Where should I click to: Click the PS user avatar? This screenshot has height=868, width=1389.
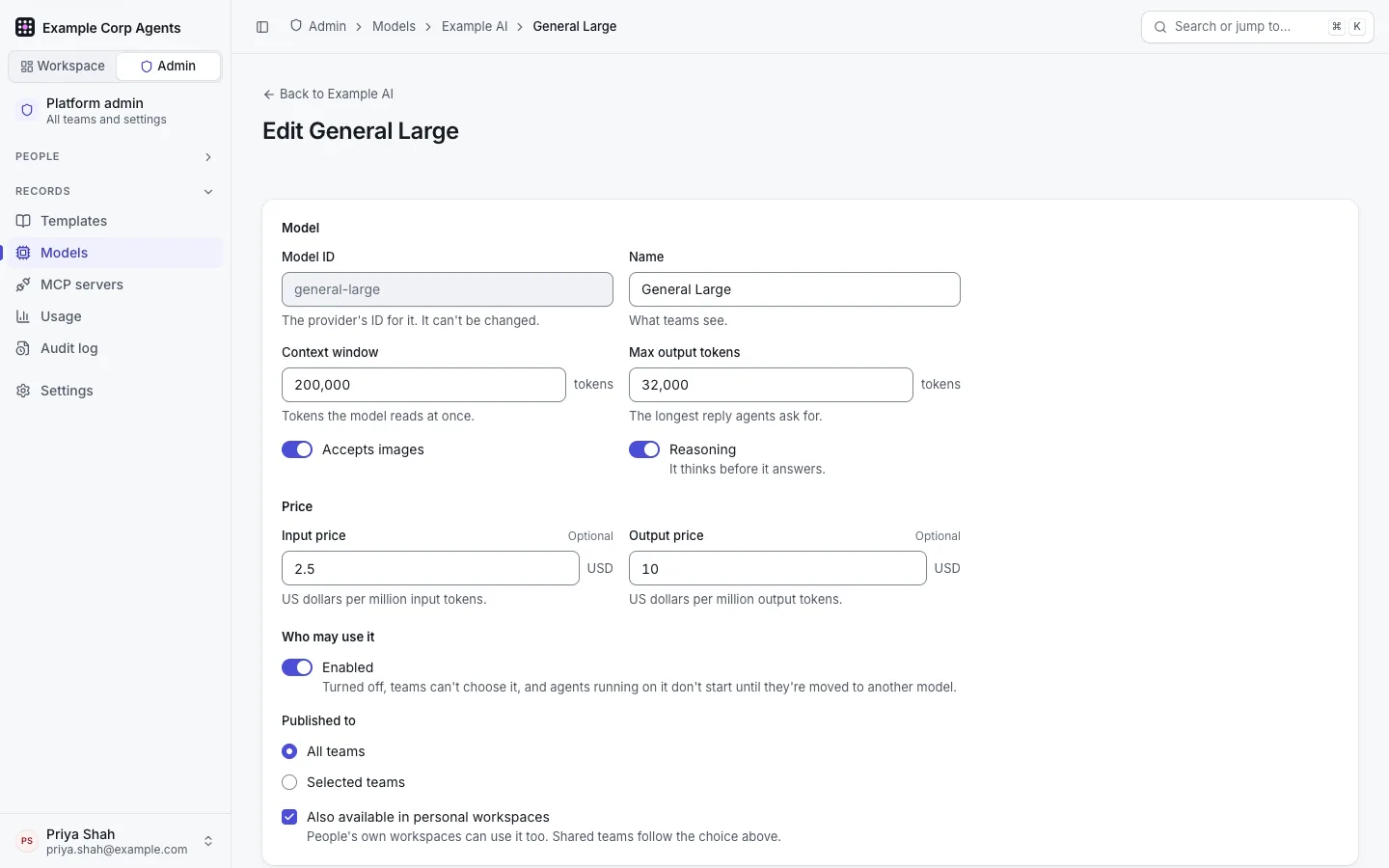(27, 841)
